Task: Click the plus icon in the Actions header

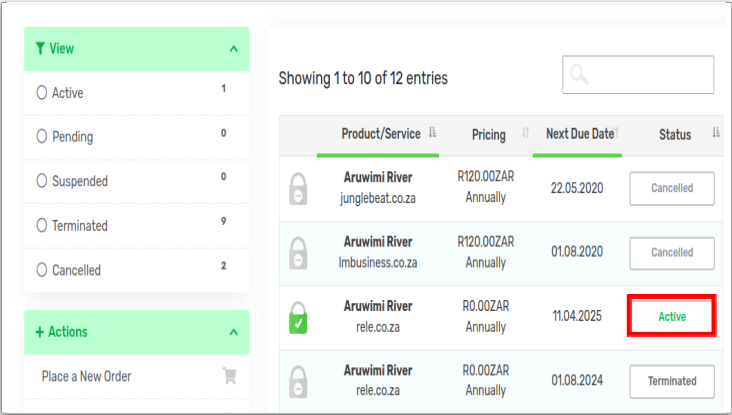Action: tap(40, 332)
